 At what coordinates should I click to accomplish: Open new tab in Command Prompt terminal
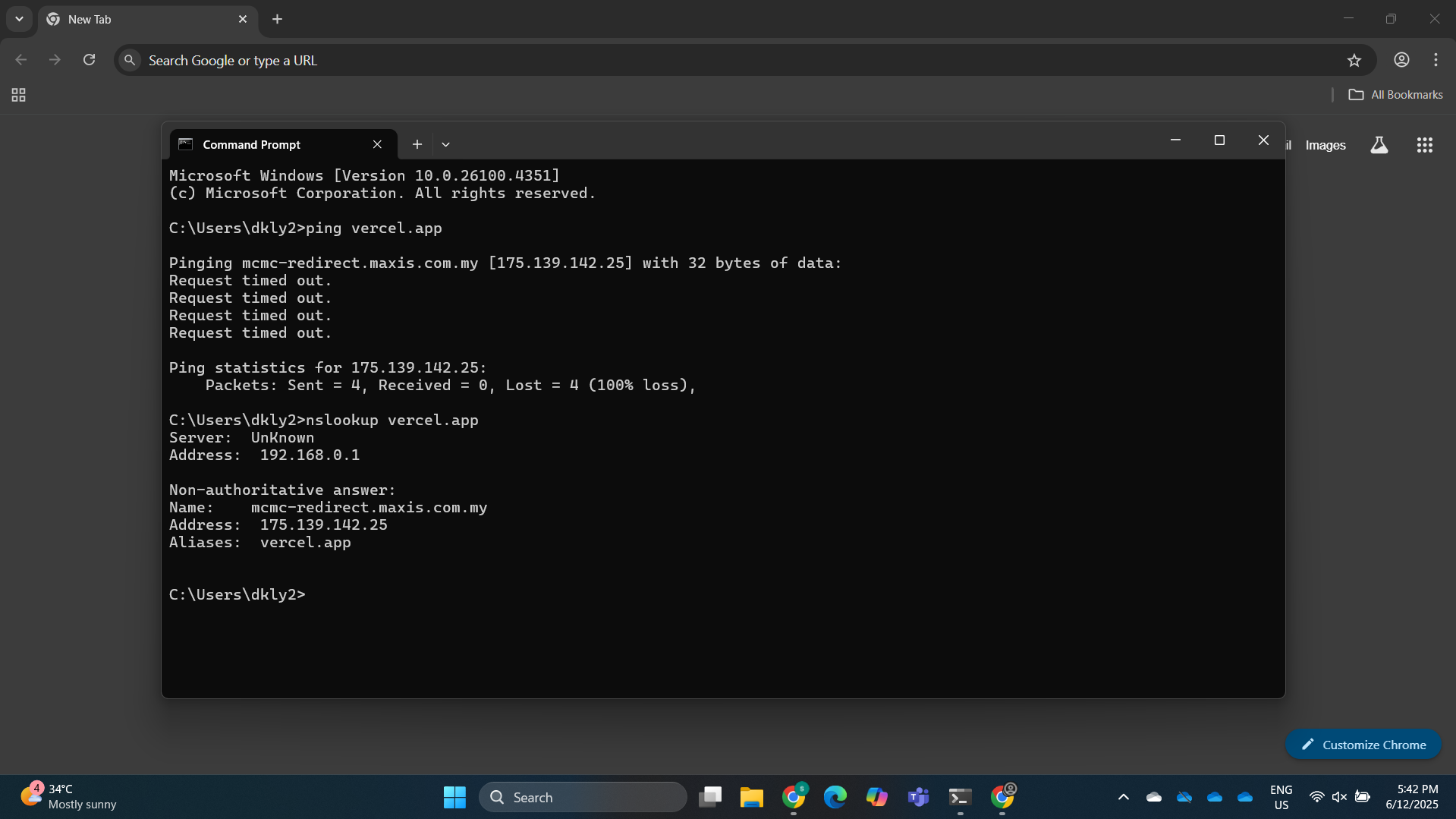417,144
